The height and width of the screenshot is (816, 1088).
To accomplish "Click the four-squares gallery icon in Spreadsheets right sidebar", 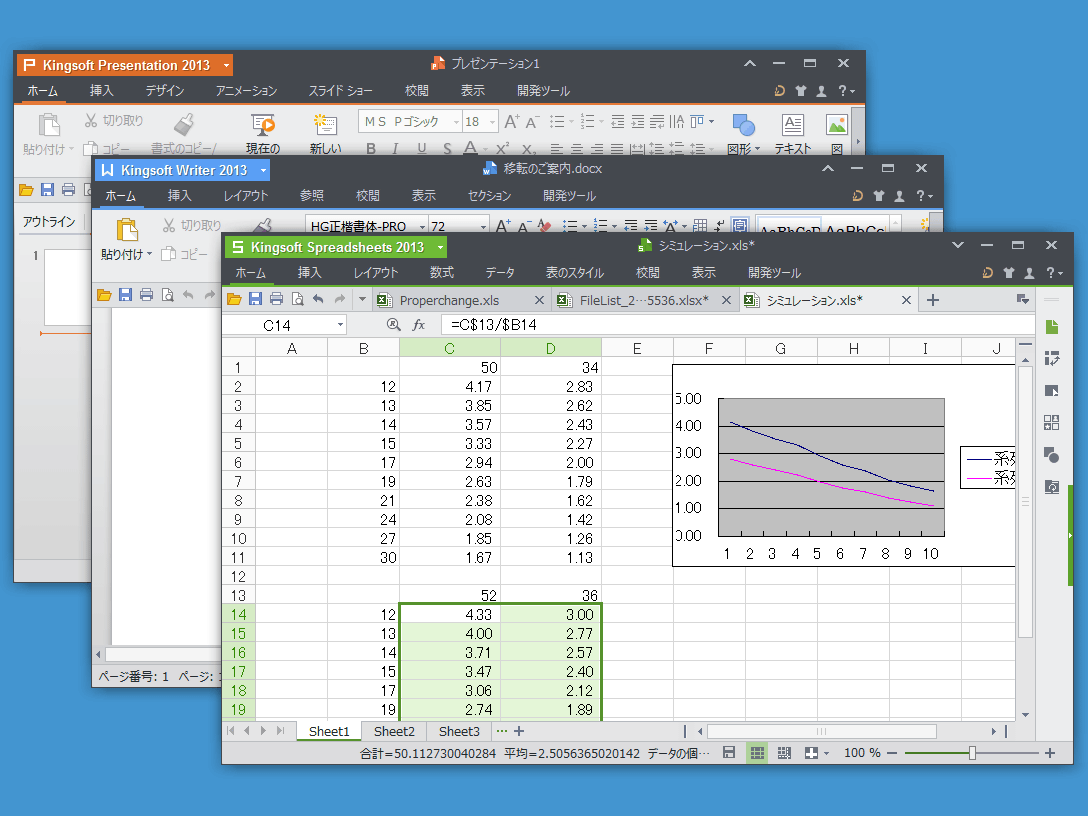I will (x=1051, y=423).
